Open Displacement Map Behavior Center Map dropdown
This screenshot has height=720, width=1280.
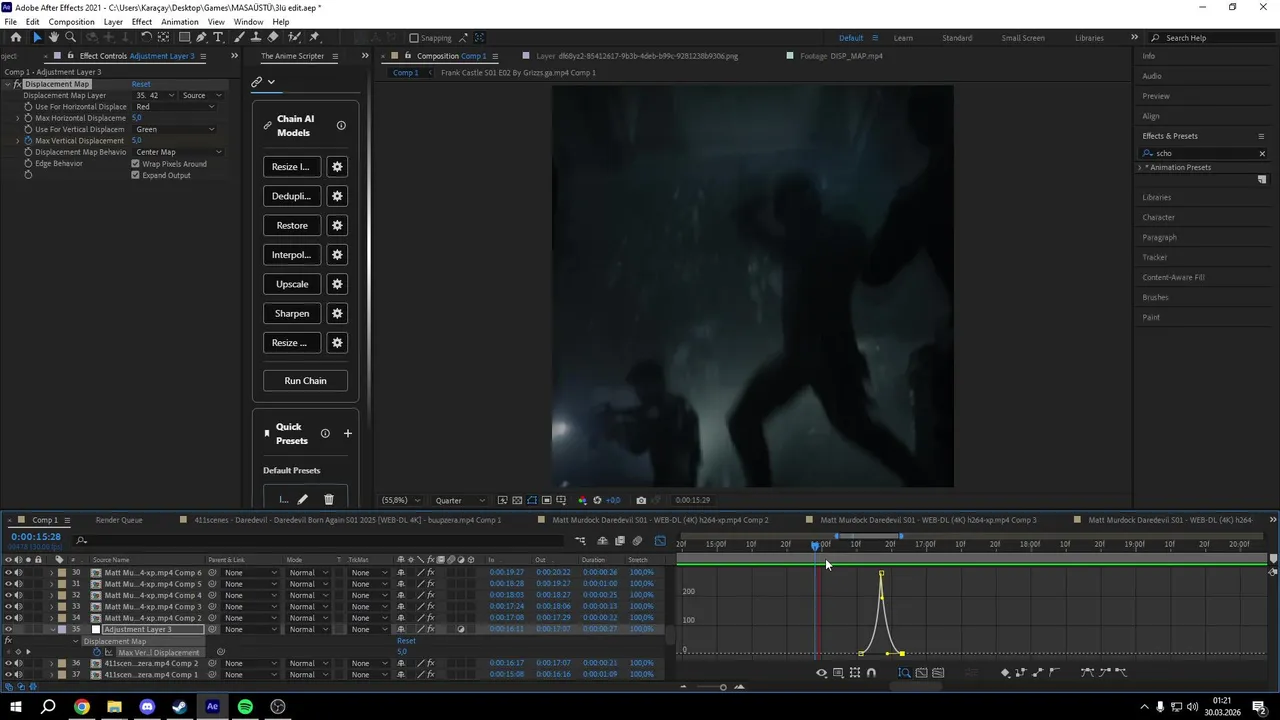click(x=179, y=152)
